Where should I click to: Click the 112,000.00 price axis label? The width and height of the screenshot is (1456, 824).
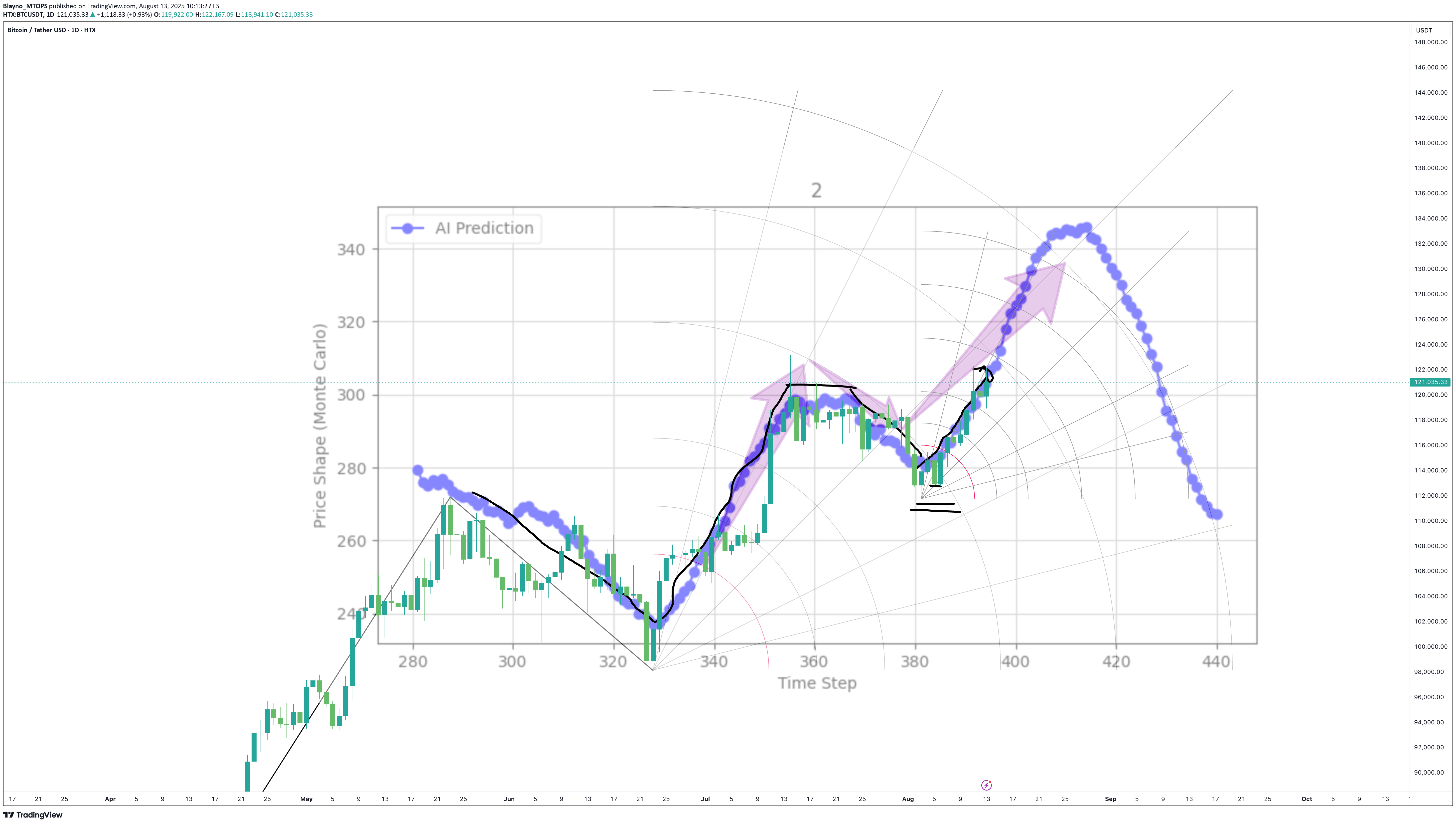pos(1431,496)
